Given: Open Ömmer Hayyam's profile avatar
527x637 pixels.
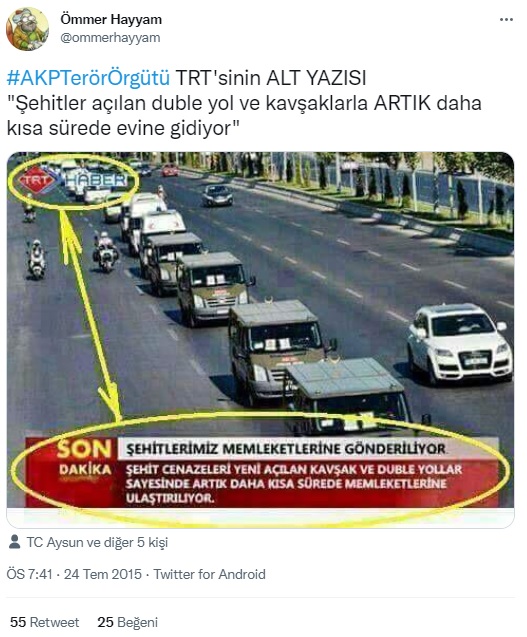Looking at the screenshot, I should 27,29.
